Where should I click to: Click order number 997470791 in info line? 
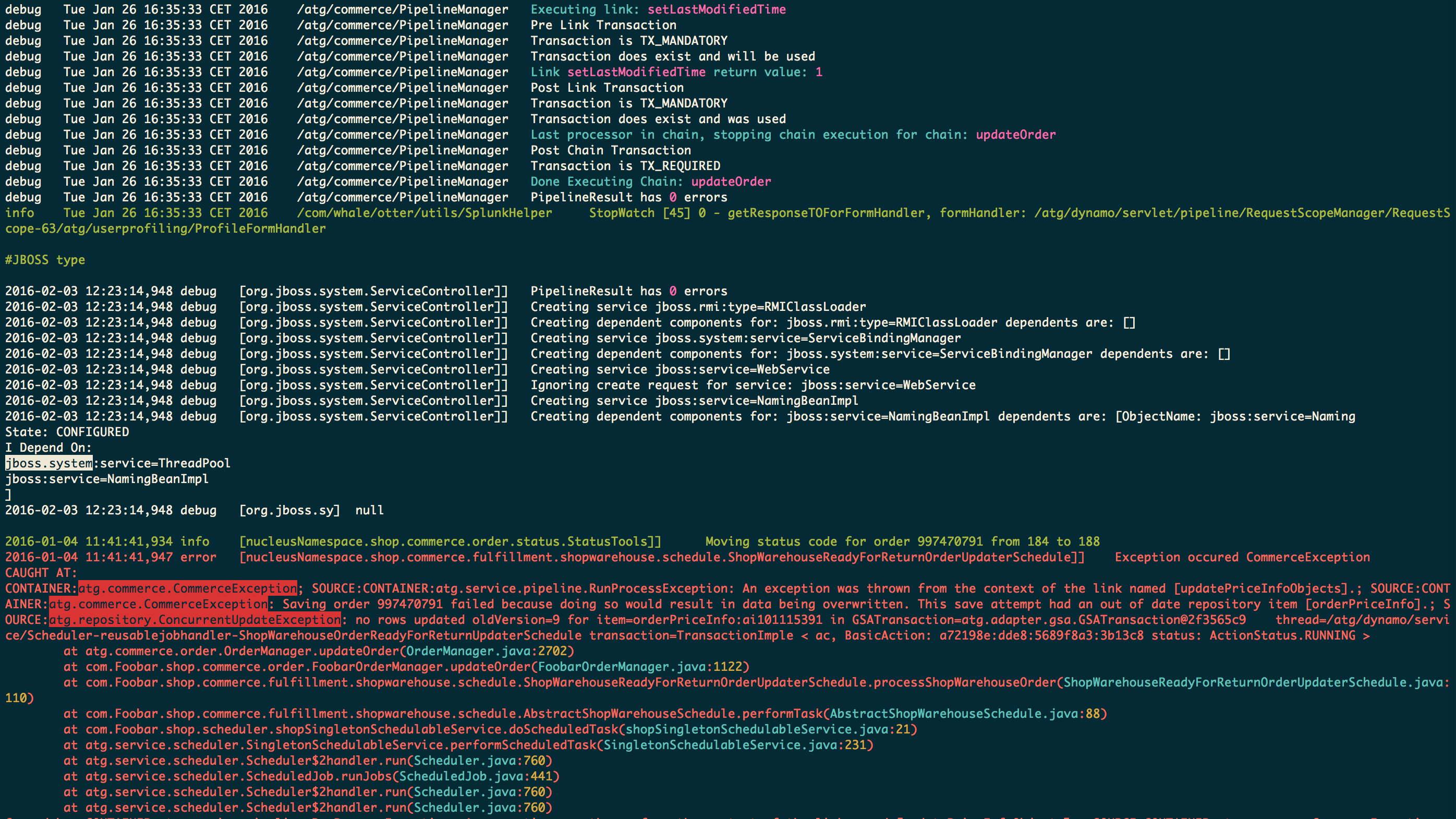pos(950,541)
